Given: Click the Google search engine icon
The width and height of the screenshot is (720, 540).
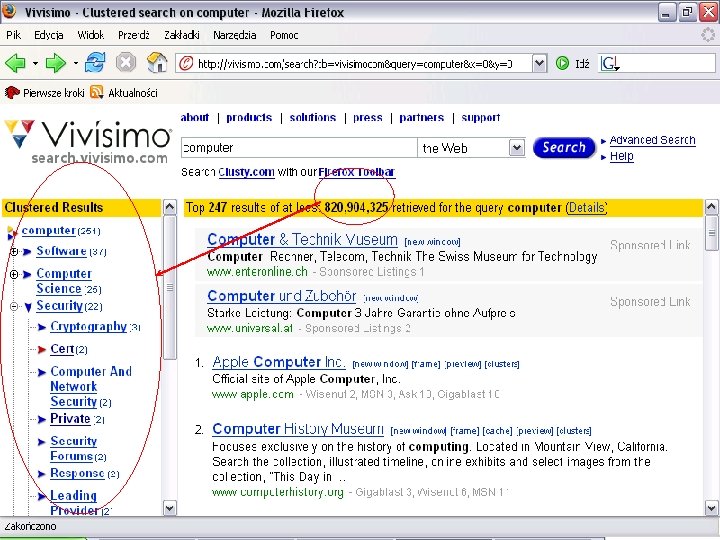Looking at the screenshot, I should tap(610, 63).
